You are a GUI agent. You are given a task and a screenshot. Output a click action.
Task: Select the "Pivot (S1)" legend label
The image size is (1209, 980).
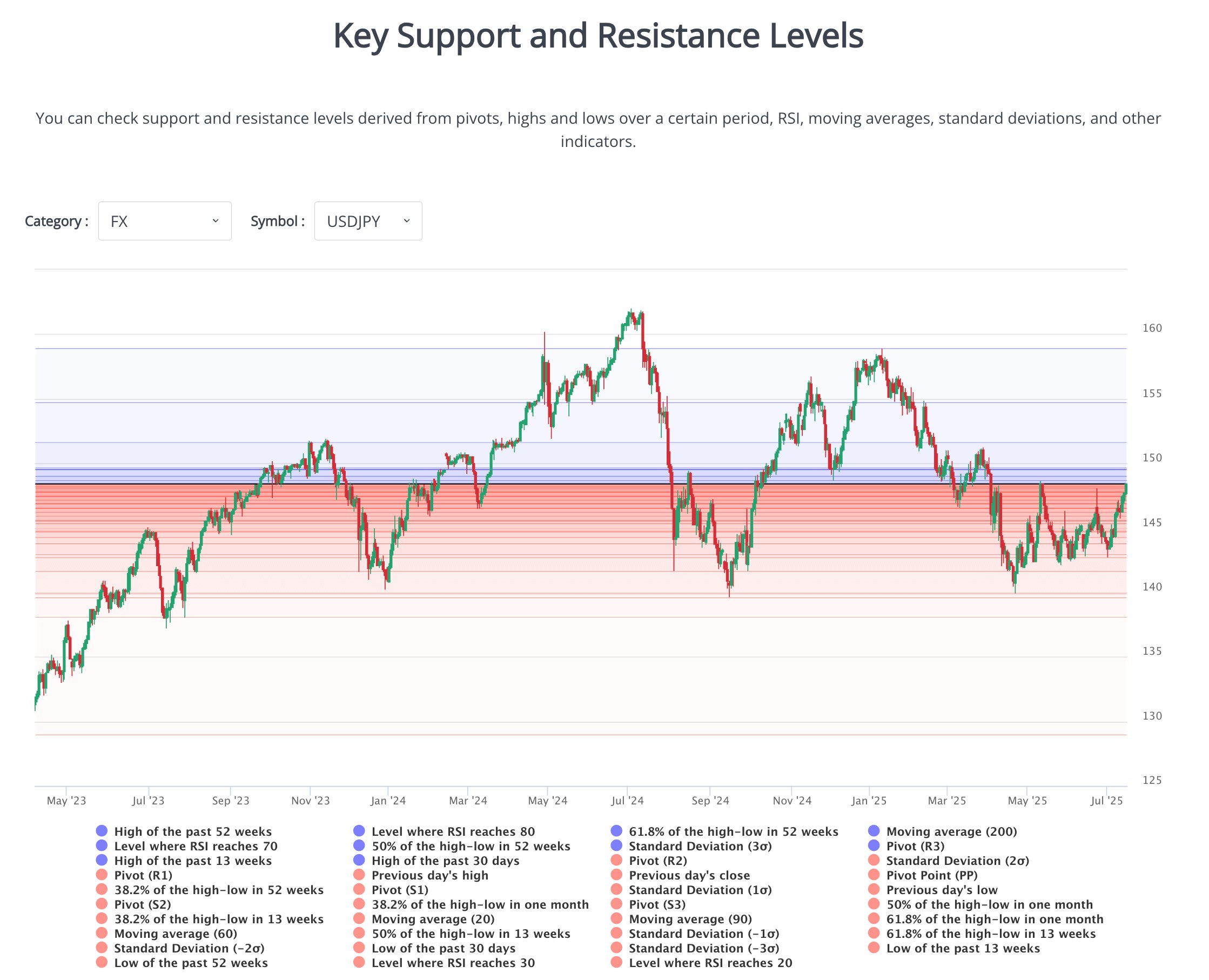401,890
